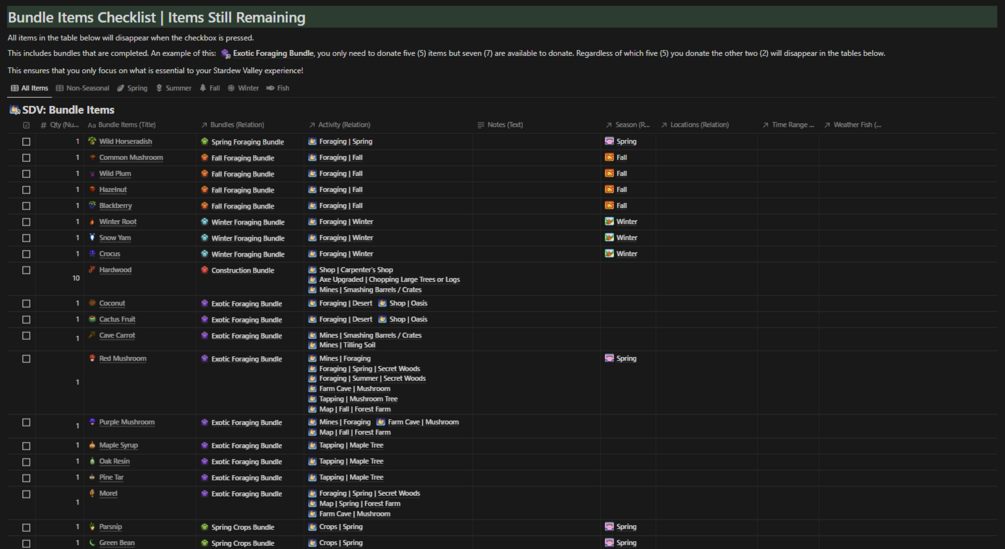Click the Wild Plum item icon
This screenshot has height=549, width=1005.
(x=92, y=174)
